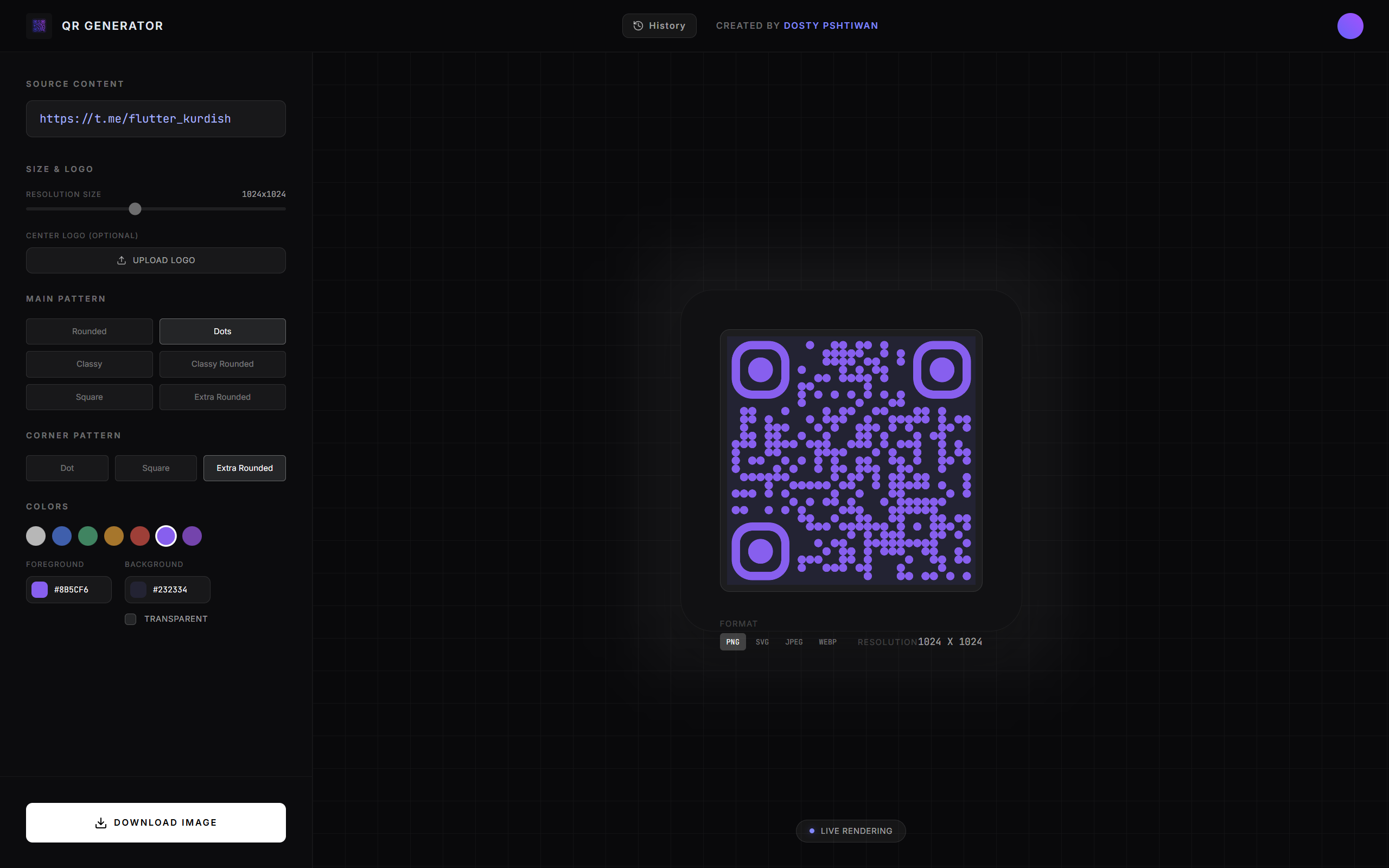Adjust the resolution size slider handle
Image resolution: width=1389 pixels, height=868 pixels.
[135, 209]
